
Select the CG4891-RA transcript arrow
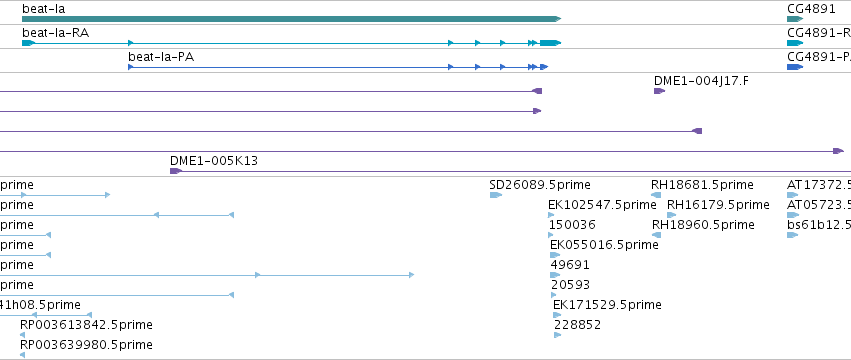point(795,43)
